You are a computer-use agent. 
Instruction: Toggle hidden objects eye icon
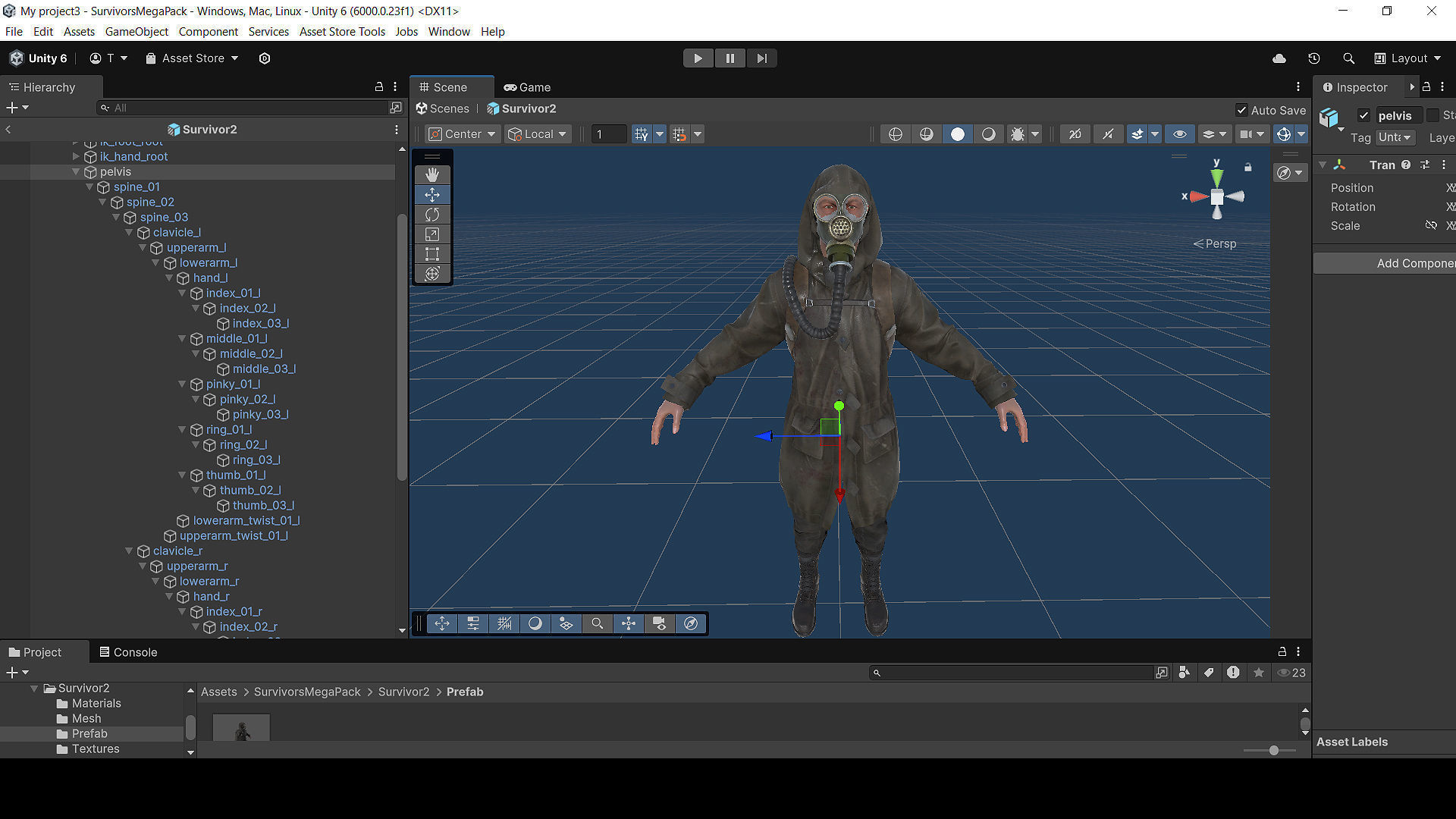click(1180, 134)
